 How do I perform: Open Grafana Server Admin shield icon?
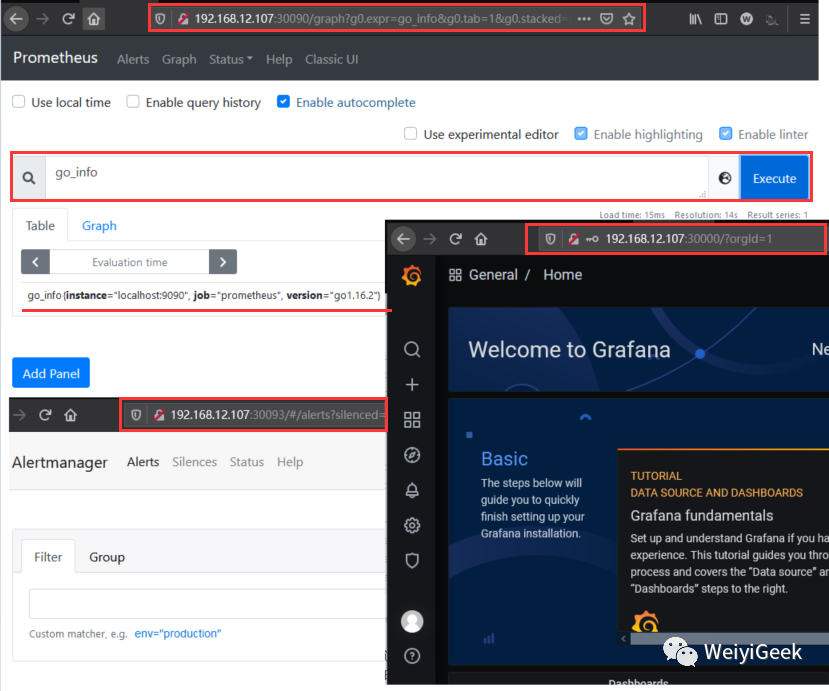click(412, 560)
